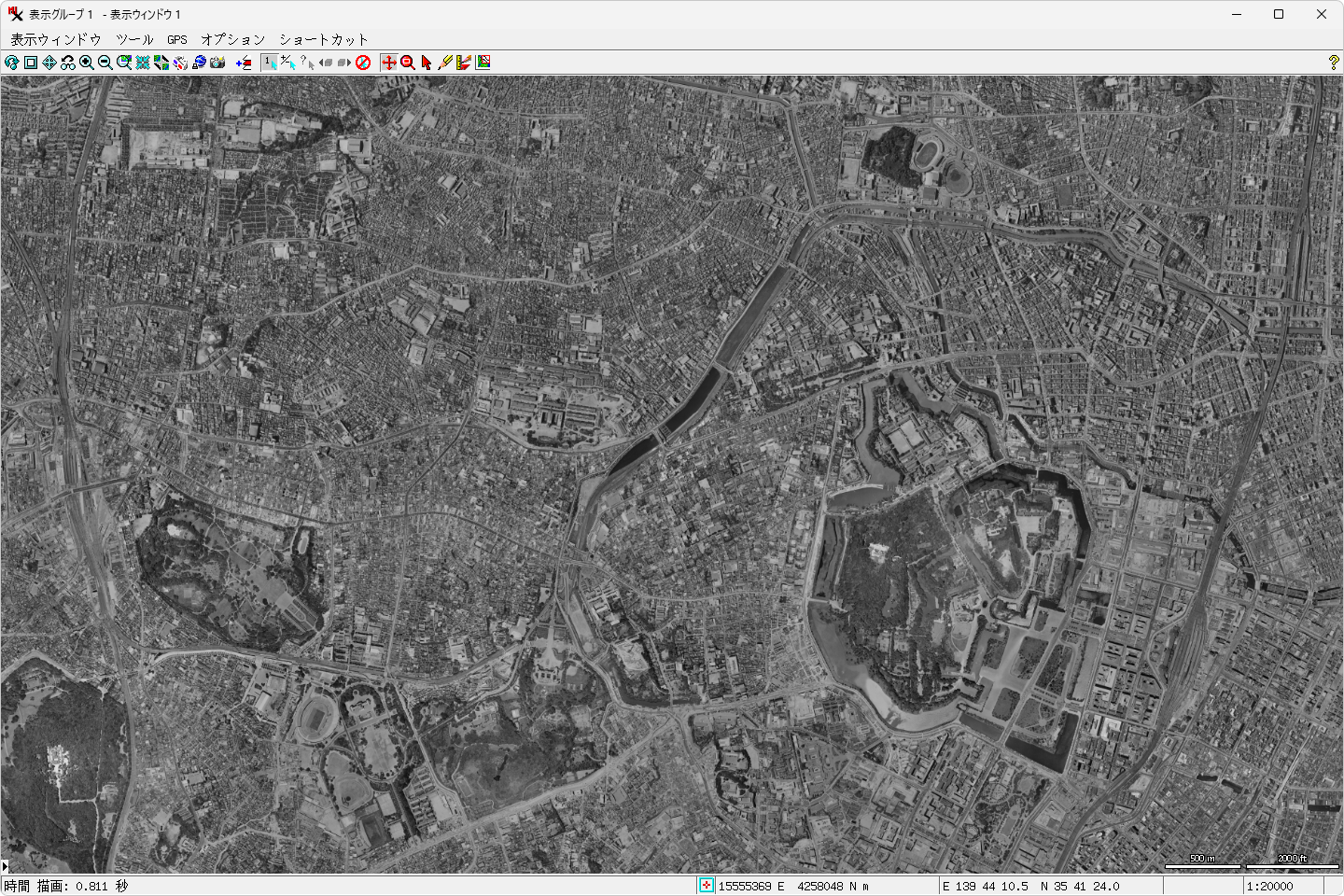The height and width of the screenshot is (896, 1344).
Task: Click the redraw refresh icon in toolbar
Action: (x=12, y=63)
